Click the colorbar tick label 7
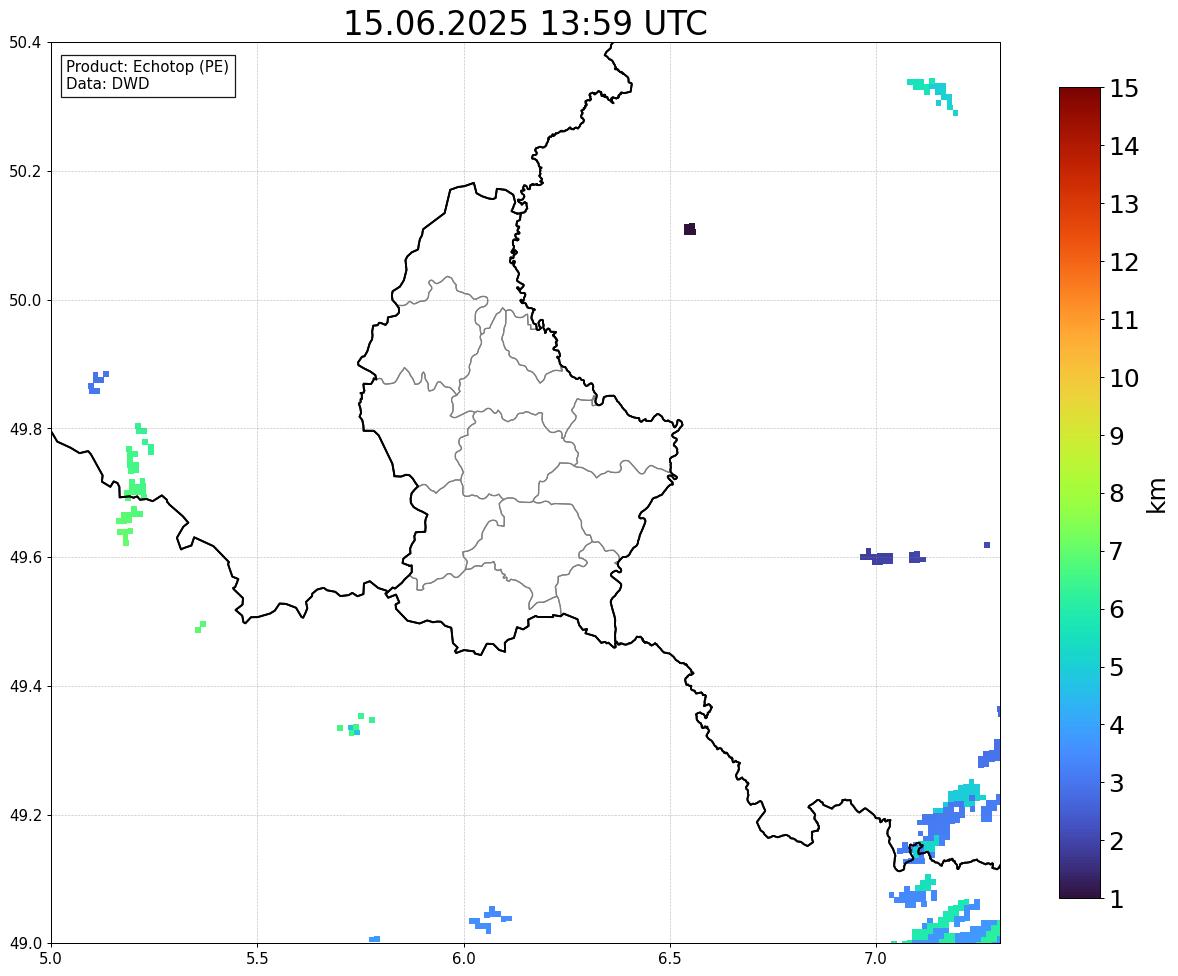Viewport: 1178px width, 976px height. (1117, 551)
